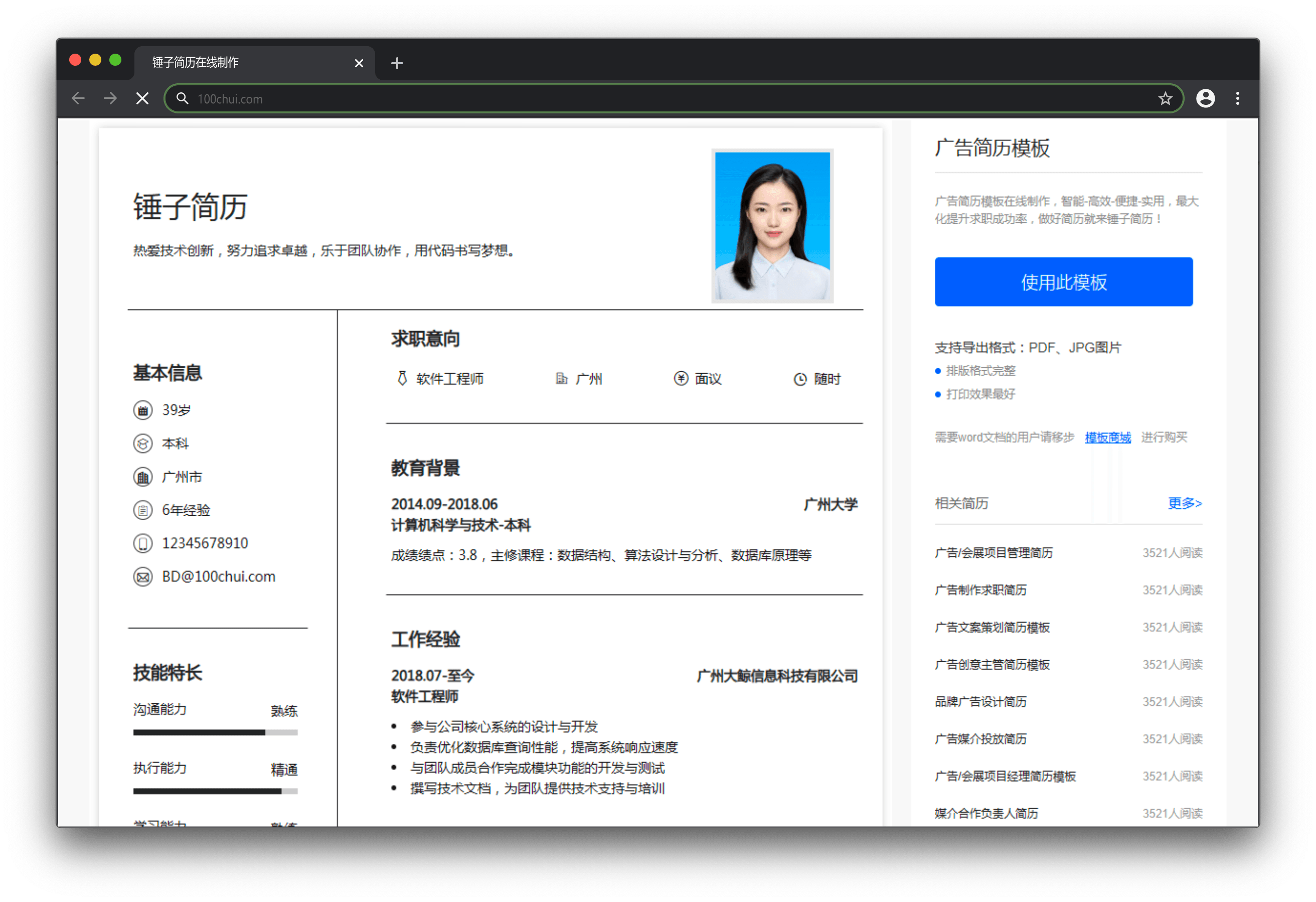The width and height of the screenshot is (1316, 902).
Task: Open the 广告文案策划简历模板 link
Action: pyautogui.click(x=992, y=627)
